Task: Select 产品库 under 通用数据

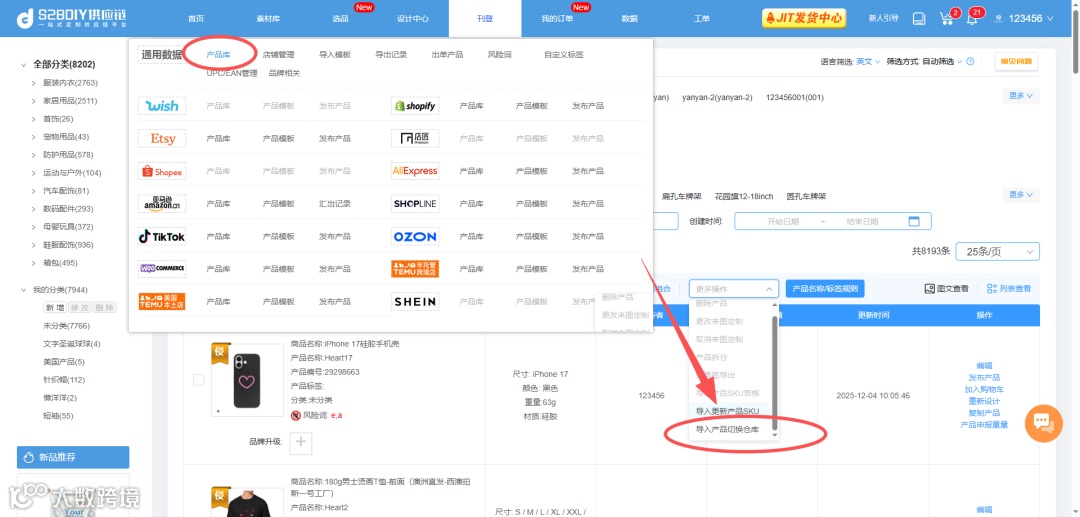Action: coord(218,54)
